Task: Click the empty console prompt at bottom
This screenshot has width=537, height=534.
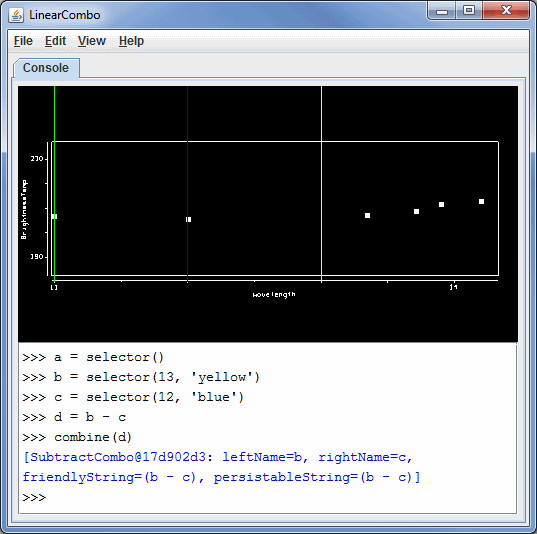Action: (34, 497)
